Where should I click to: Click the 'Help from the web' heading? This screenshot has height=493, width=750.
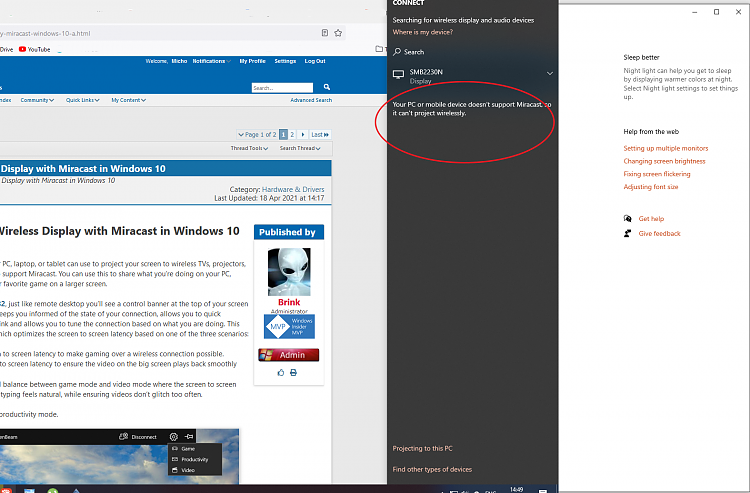pyautogui.click(x=651, y=131)
